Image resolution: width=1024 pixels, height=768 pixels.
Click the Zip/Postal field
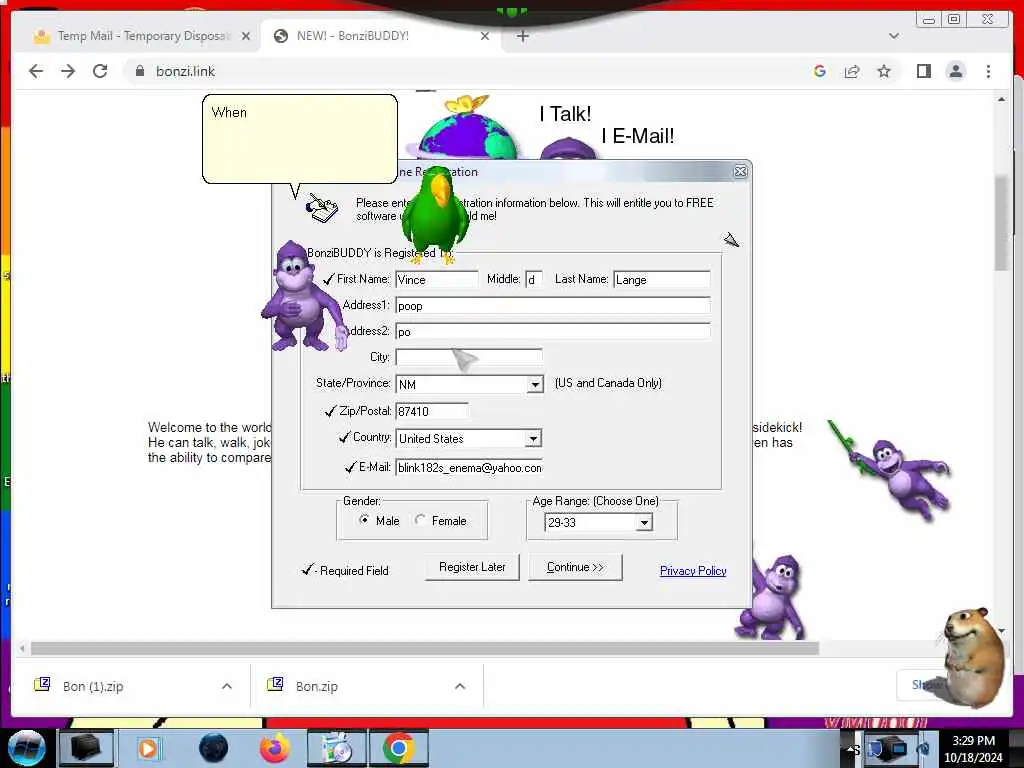click(x=432, y=411)
